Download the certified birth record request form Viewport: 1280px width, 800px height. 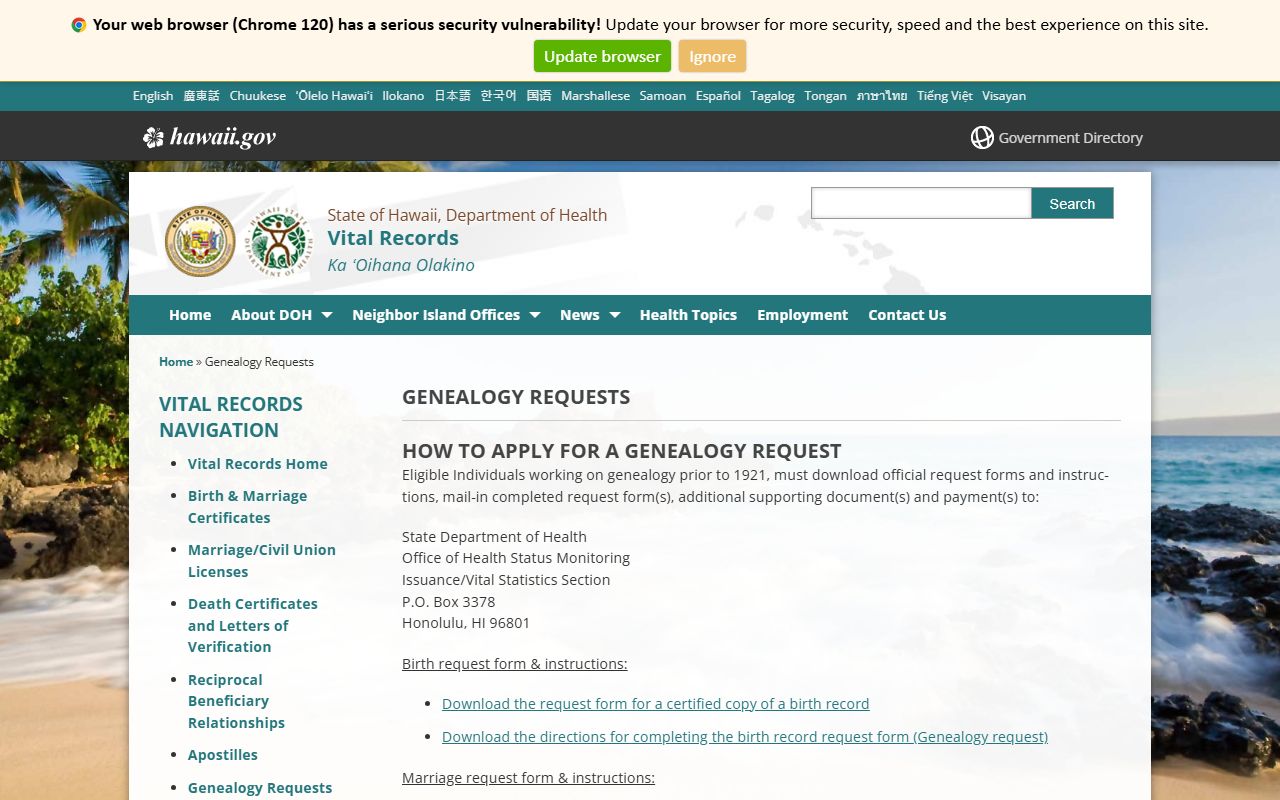pos(656,704)
